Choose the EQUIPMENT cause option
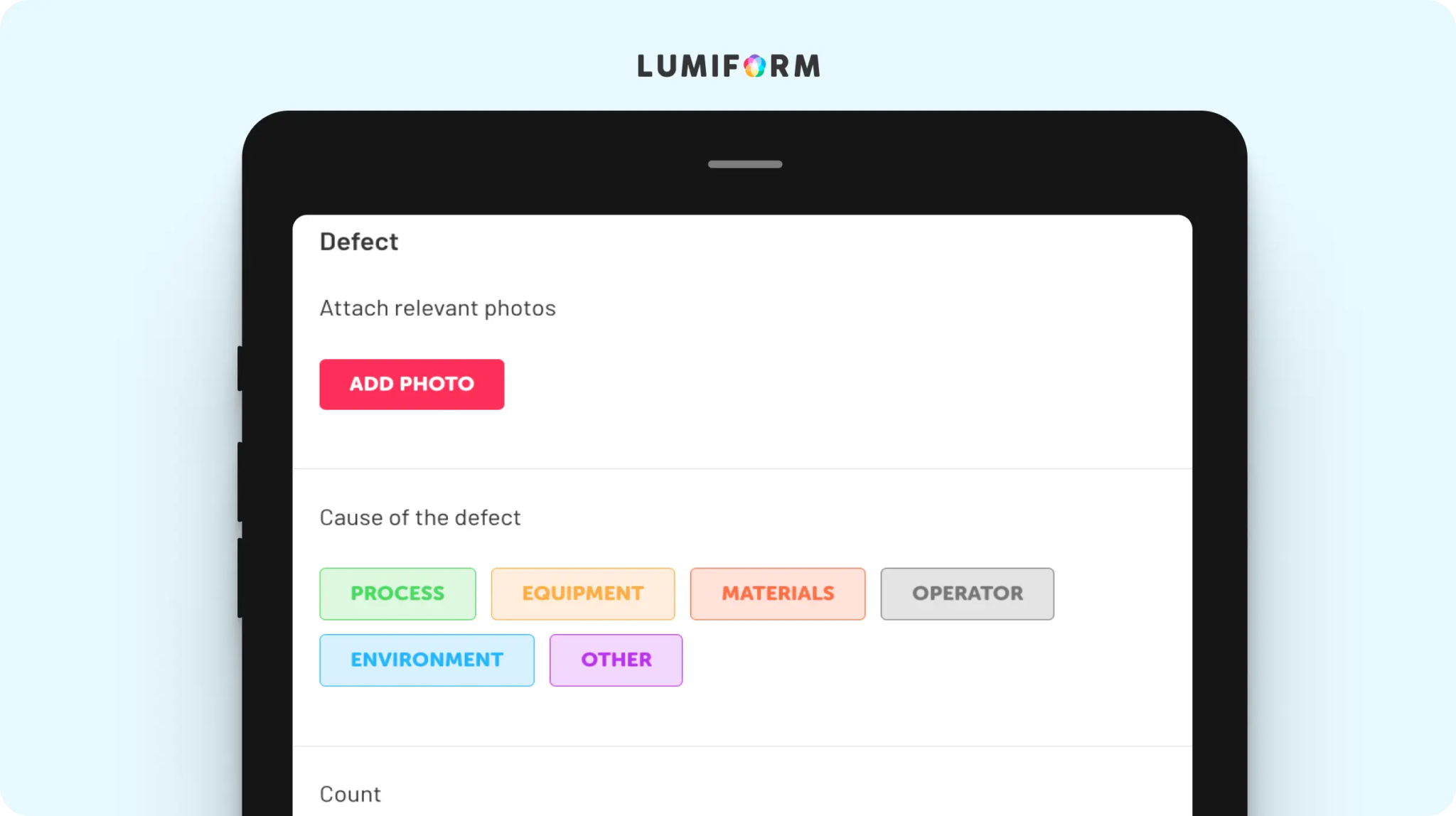Viewport: 1456px width, 816px height. [583, 594]
